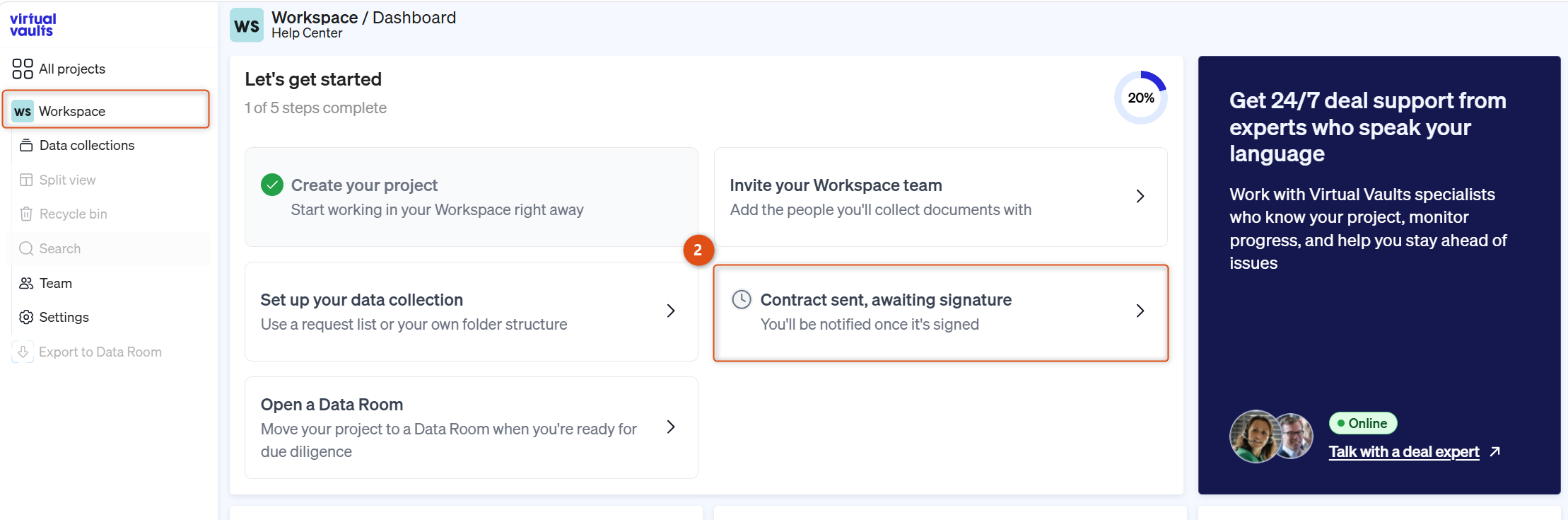Click the Recycle bin trash icon
1568x520 pixels.
26,214
